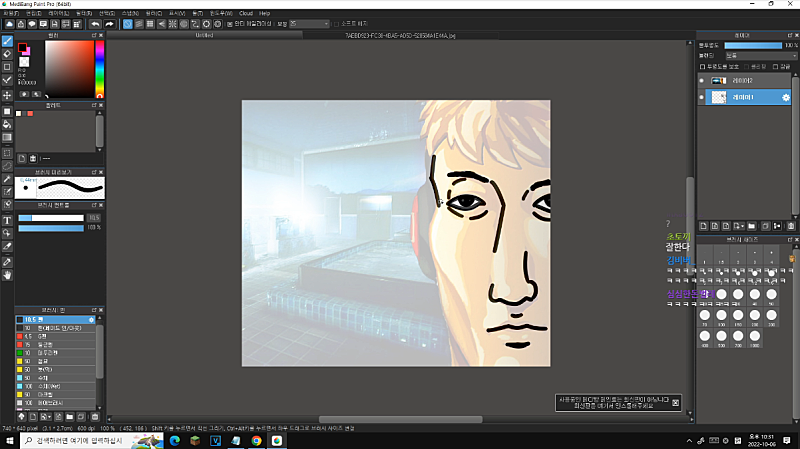Select the Text tool
Screen dimensions: 800x449
(x=7, y=219)
